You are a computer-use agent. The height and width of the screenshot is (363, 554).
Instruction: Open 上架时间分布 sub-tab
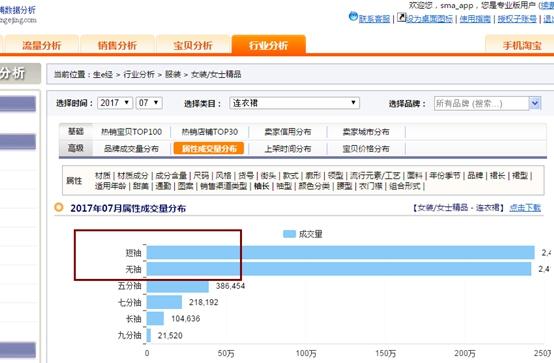288,148
